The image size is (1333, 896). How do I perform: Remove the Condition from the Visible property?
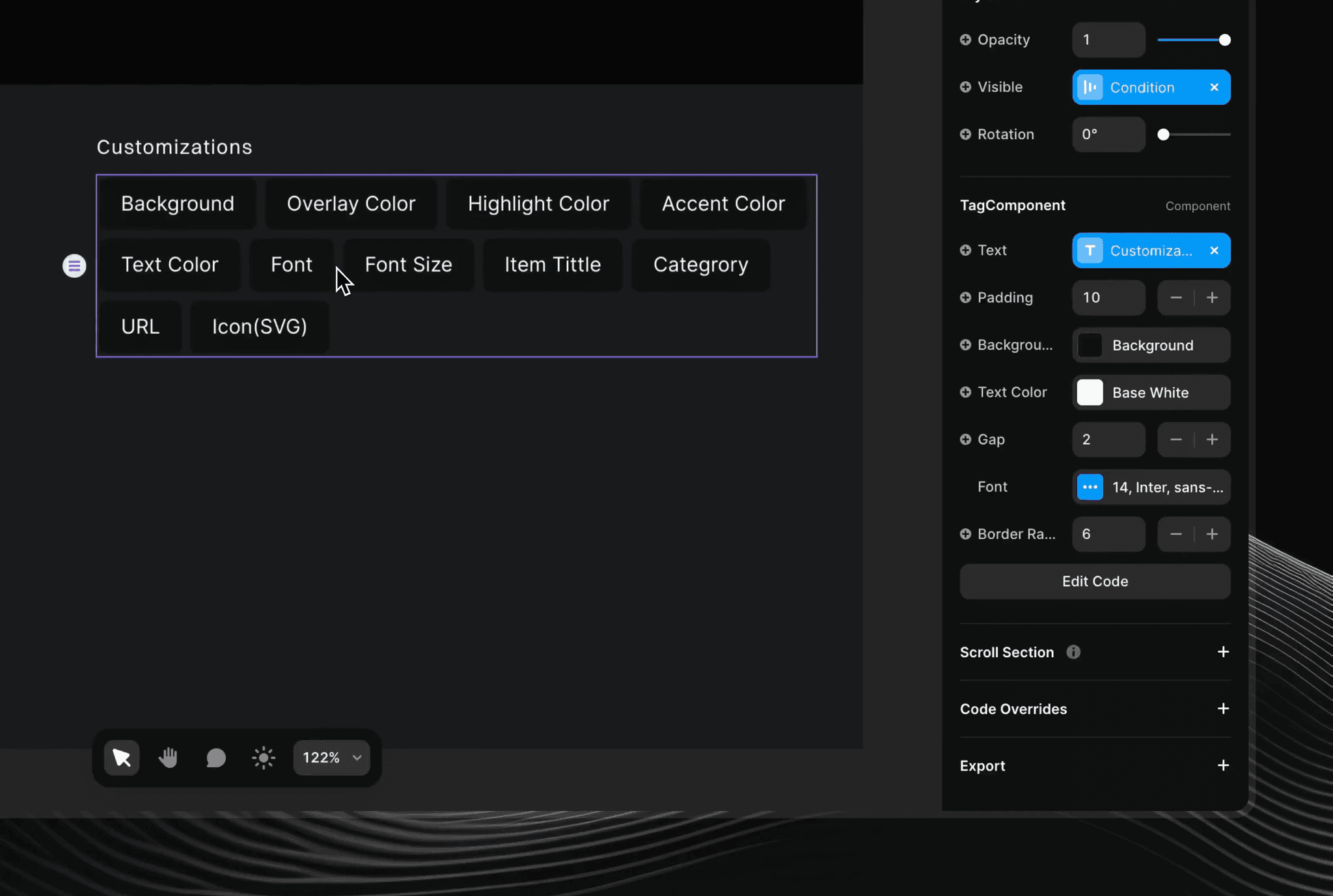pyautogui.click(x=1213, y=87)
